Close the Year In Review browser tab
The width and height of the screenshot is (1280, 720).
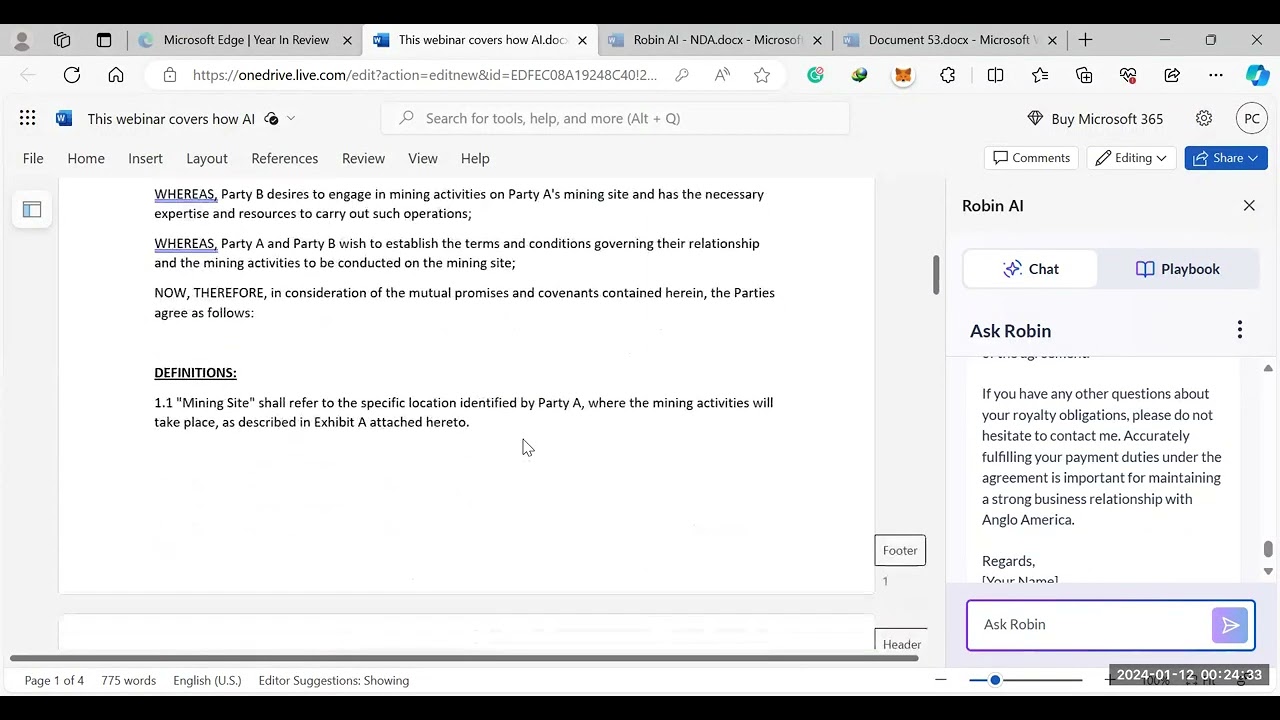point(347,40)
